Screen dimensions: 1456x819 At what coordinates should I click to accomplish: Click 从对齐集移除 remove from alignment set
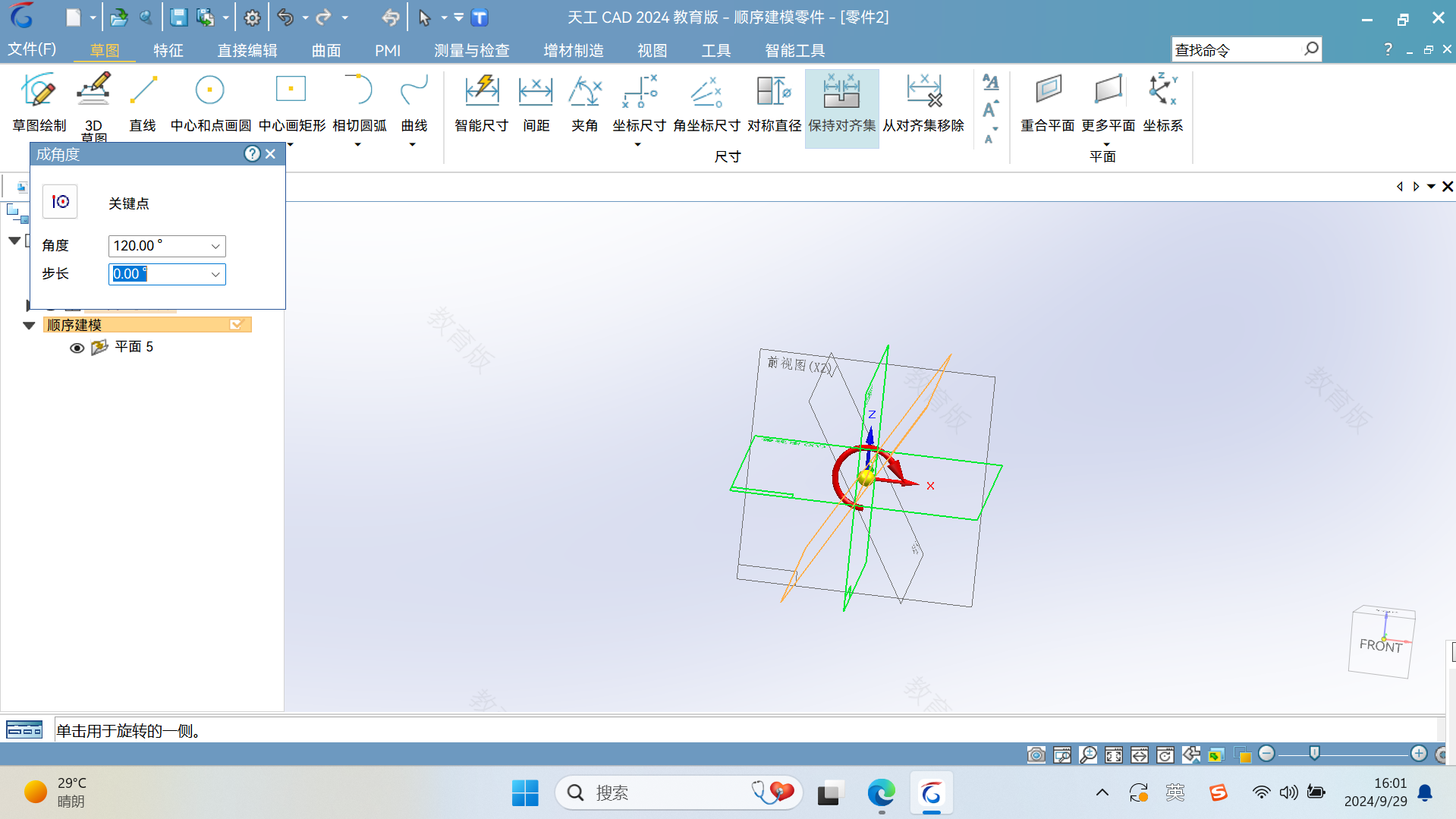pyautogui.click(x=923, y=103)
